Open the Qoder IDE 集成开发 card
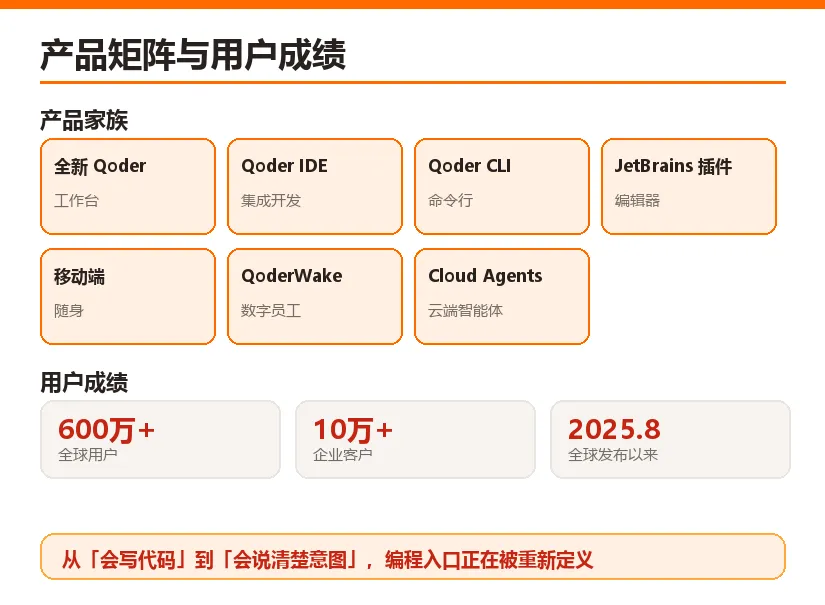This screenshot has height=605, width=825. pyautogui.click(x=315, y=186)
